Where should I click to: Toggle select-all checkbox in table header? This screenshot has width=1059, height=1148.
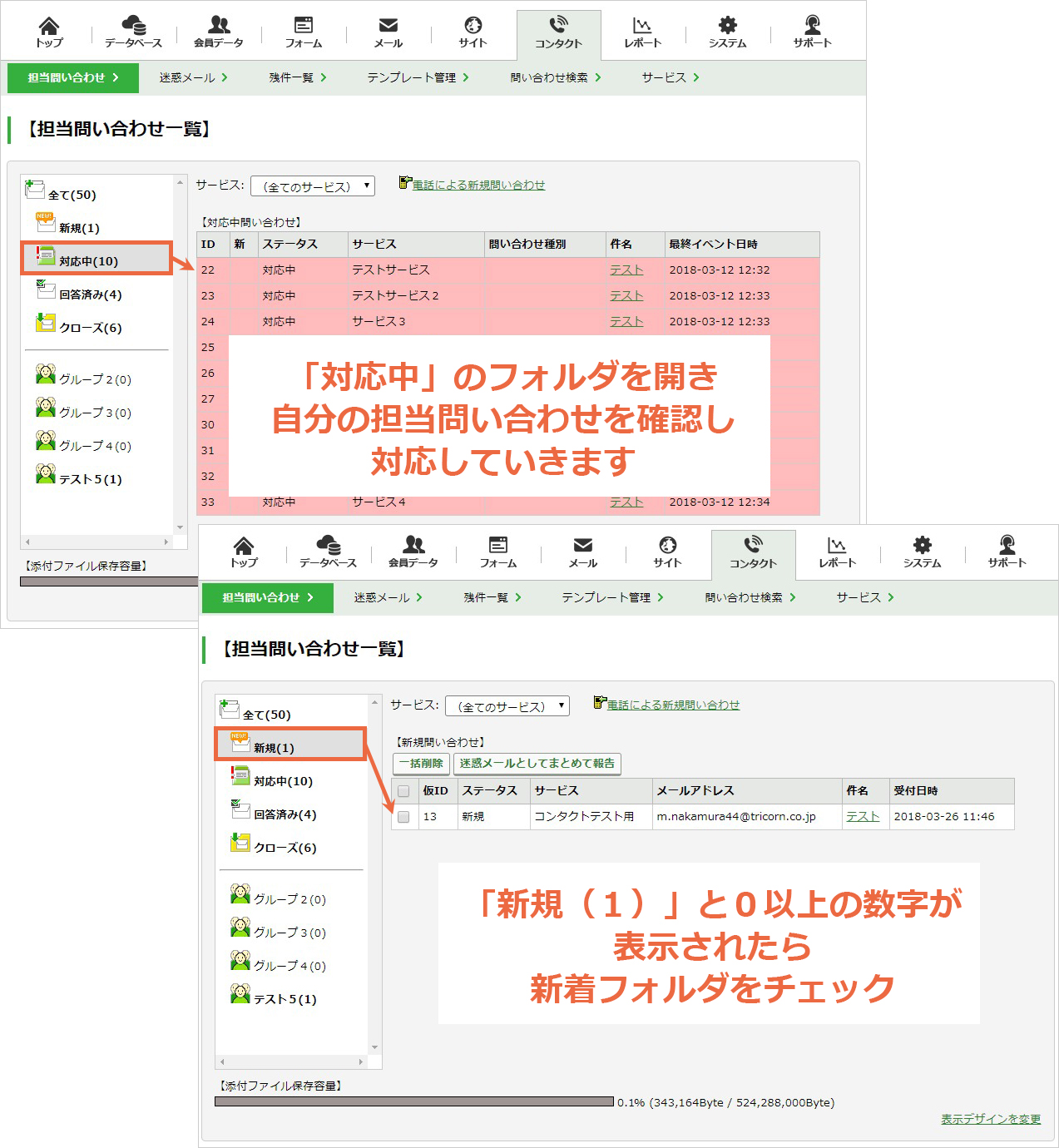(403, 791)
